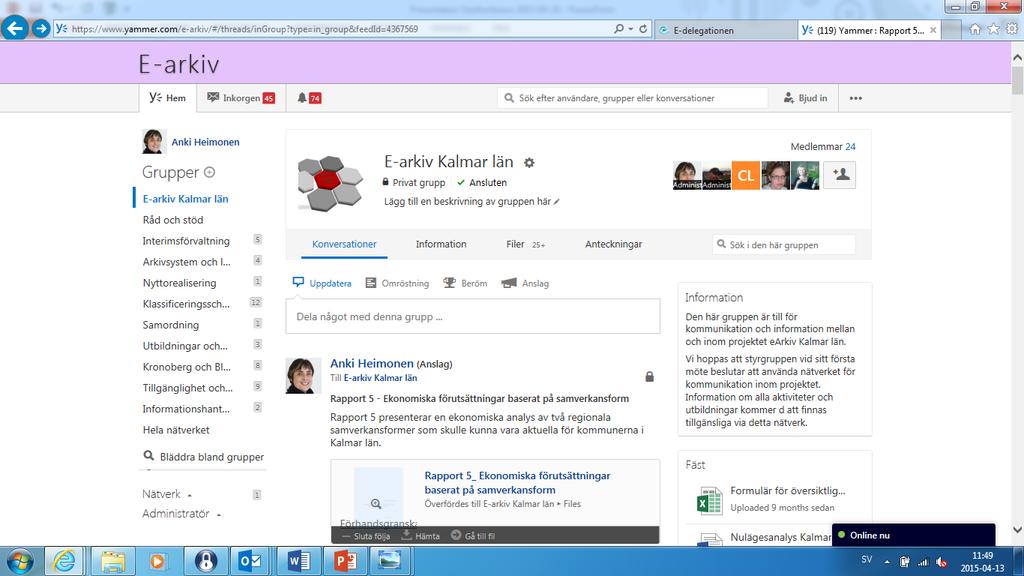The width and height of the screenshot is (1024, 576).
Task: Click the Medlemmar 24 count link
Action: (x=823, y=147)
